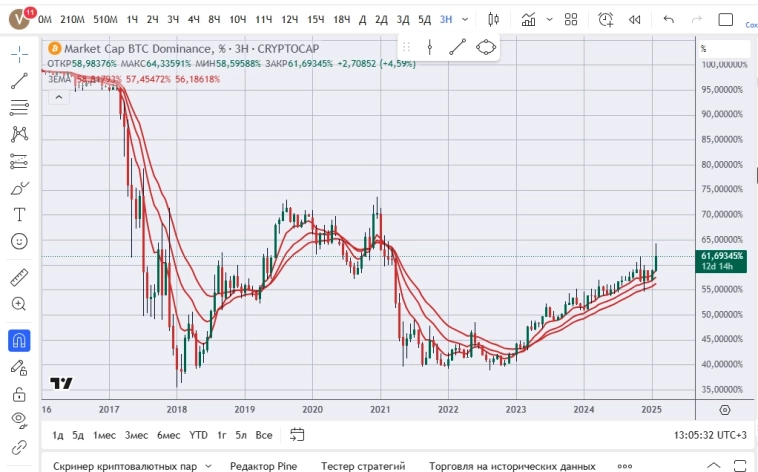Open the layout grid selector
Screen dimensions: 758x472
tap(569, 19)
